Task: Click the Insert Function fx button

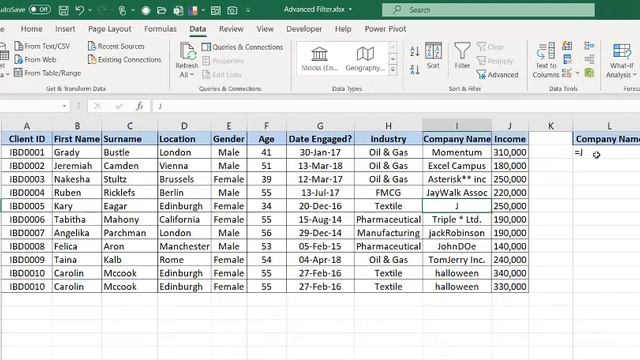Action: (x=140, y=106)
